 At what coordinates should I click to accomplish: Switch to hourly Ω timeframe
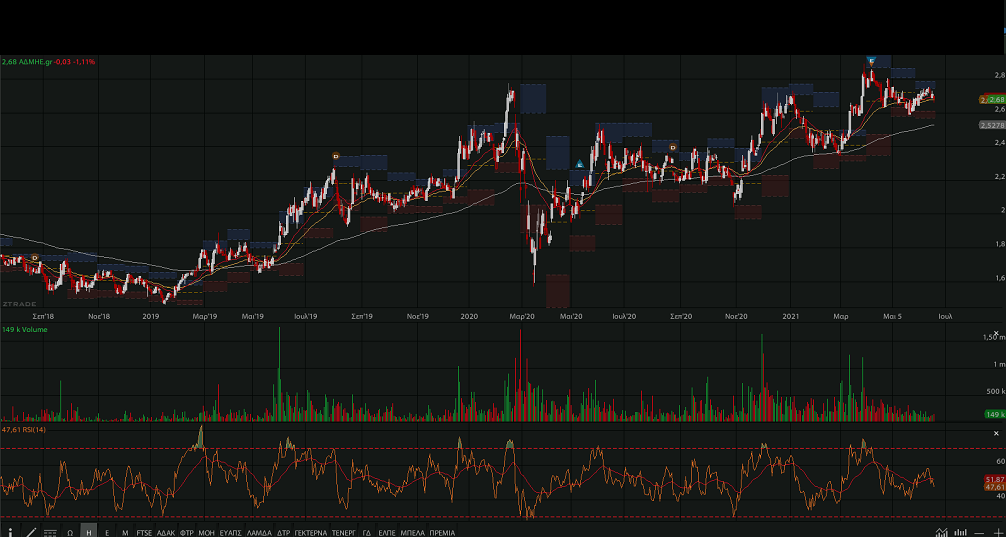pyautogui.click(x=70, y=531)
